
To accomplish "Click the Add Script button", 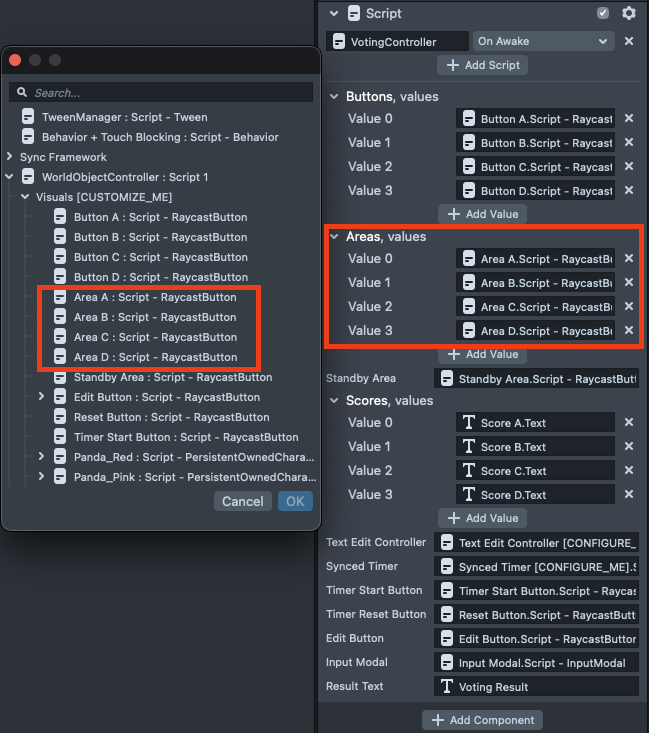I will pyautogui.click(x=483, y=65).
